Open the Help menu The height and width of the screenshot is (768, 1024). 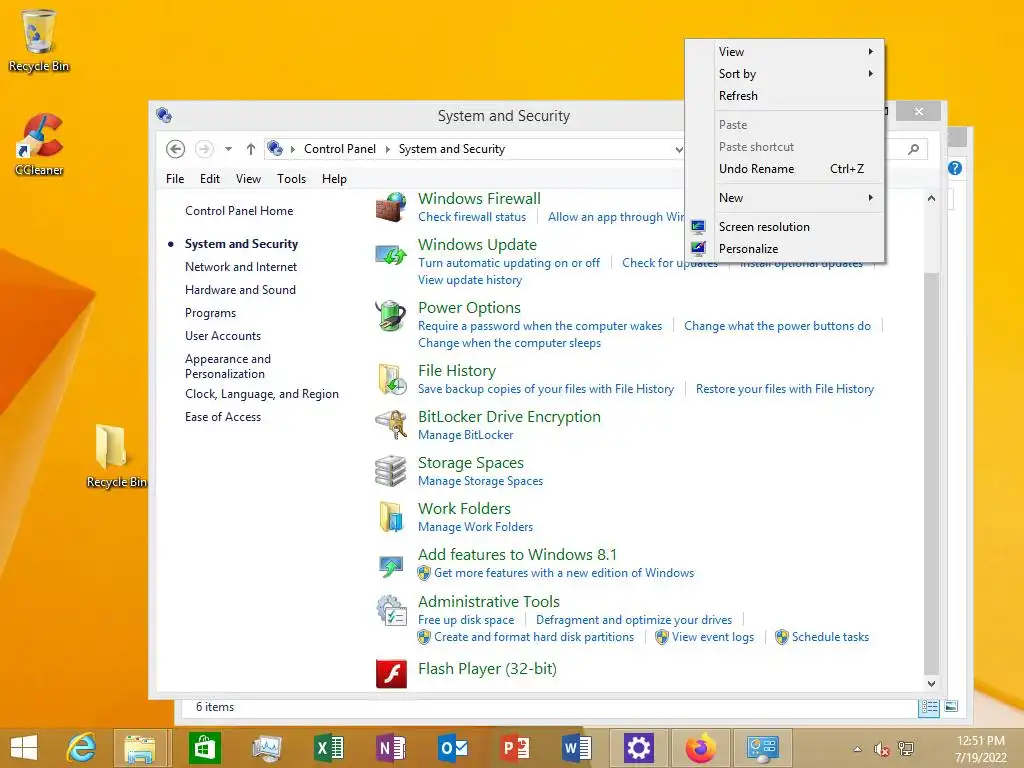[334, 179]
